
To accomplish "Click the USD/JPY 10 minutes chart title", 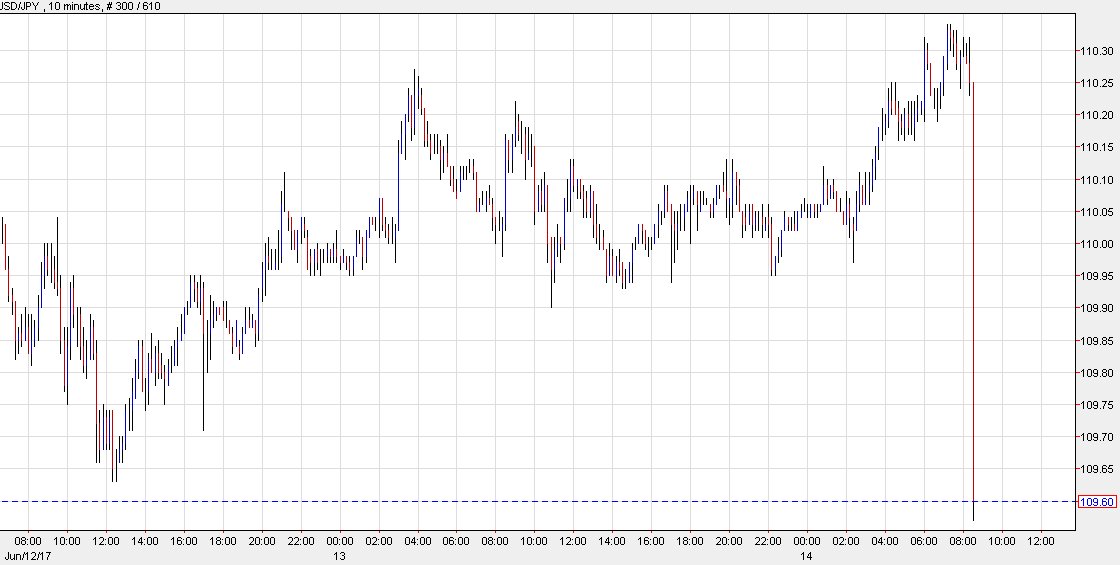I will point(80,6).
